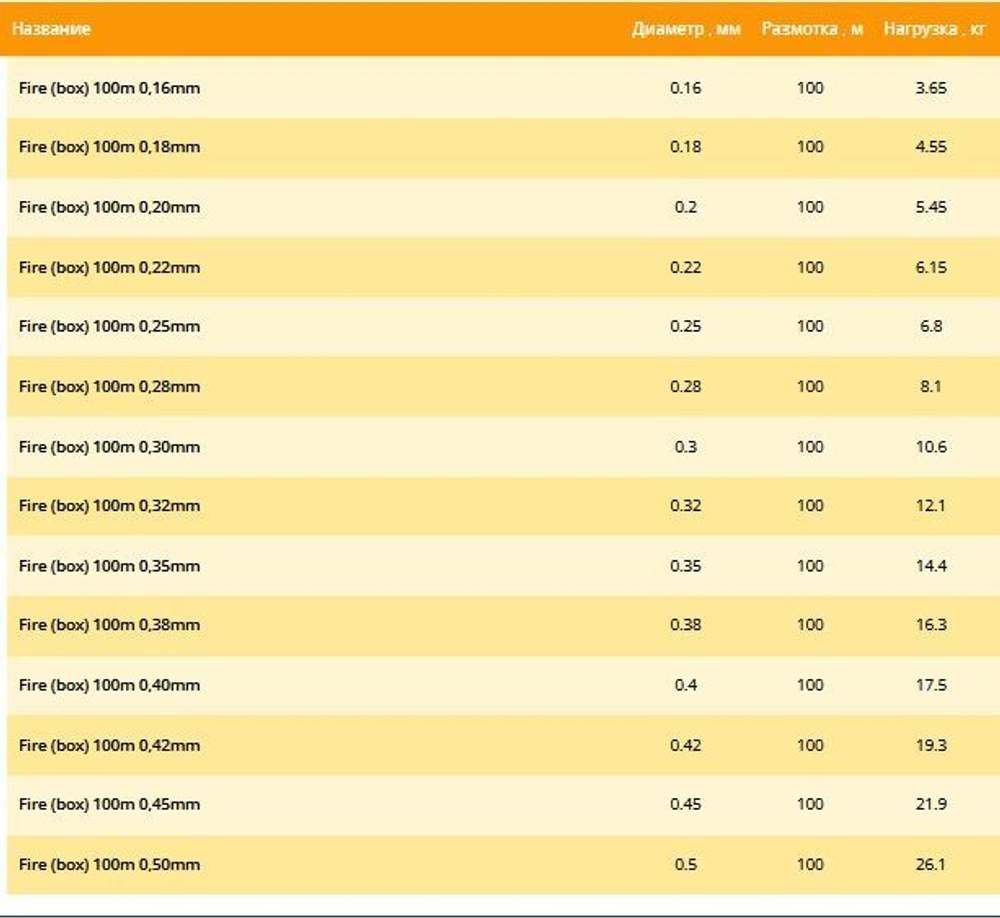This screenshot has width=1000, height=918.
Task: Click load value 19.3
Action: coord(931,745)
